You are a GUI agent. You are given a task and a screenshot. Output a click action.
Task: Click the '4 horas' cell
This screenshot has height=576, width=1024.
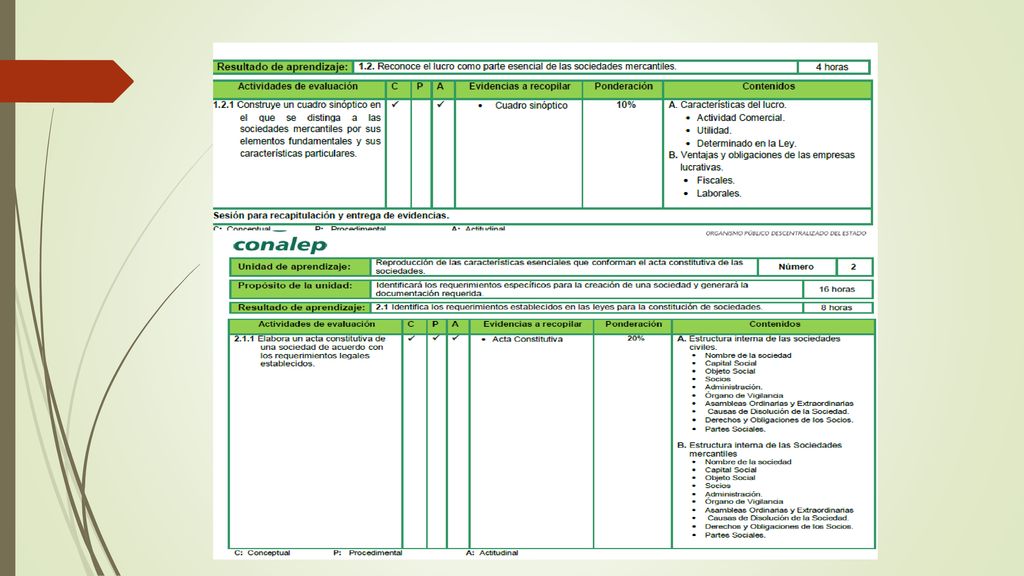click(832, 67)
